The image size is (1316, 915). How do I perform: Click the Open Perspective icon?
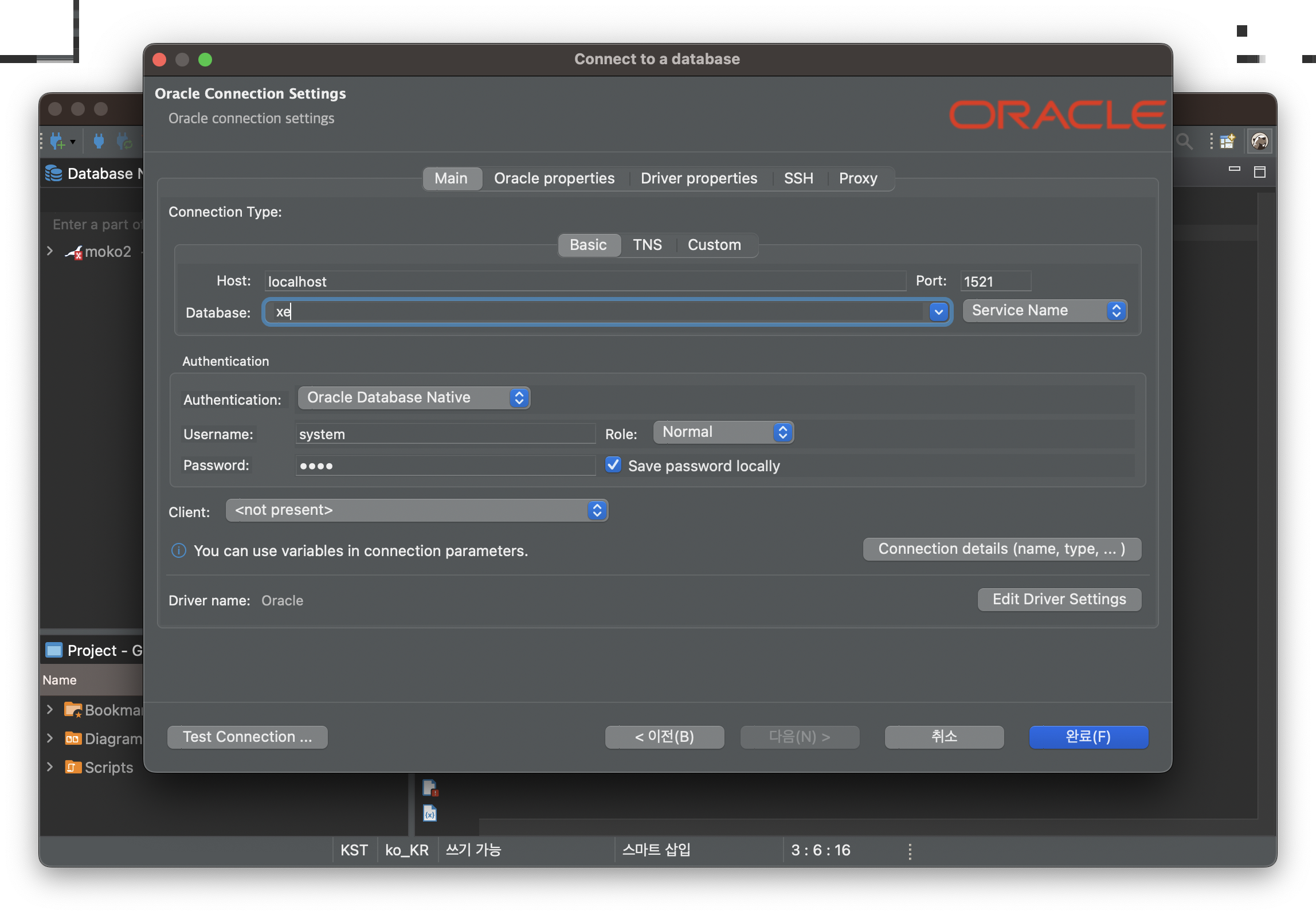1227,141
